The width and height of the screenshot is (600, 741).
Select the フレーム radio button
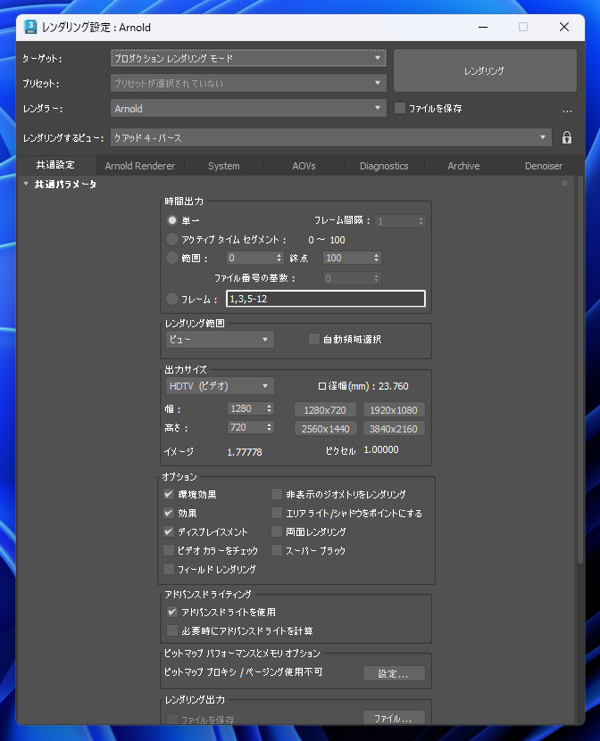pyautogui.click(x=172, y=299)
